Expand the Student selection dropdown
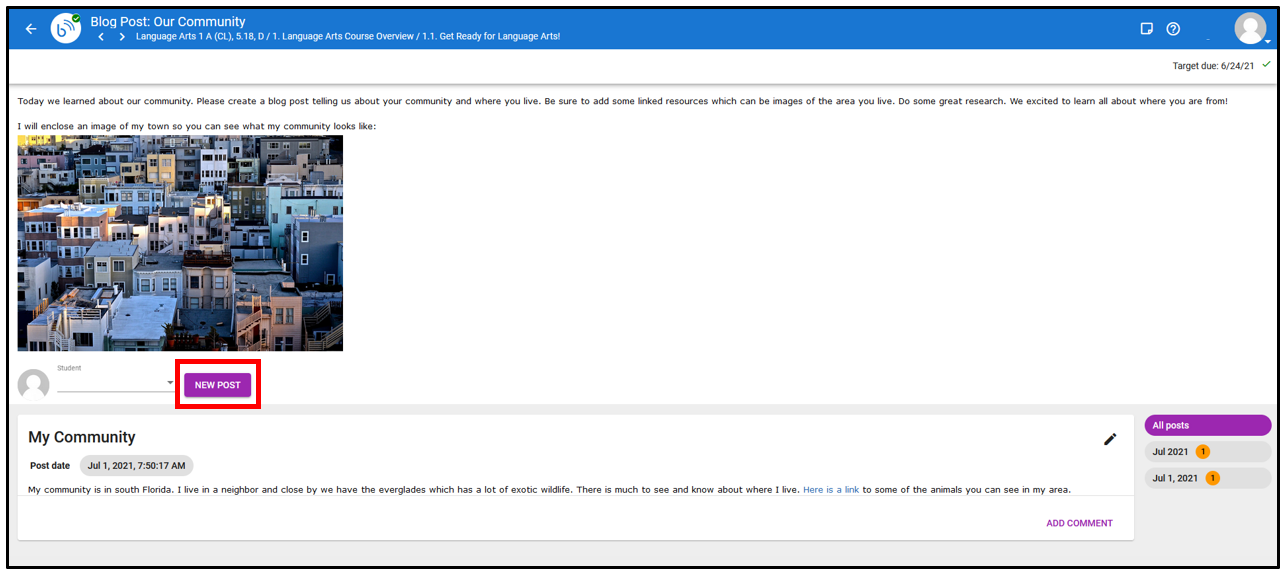The width and height of the screenshot is (1287, 573). tap(170, 383)
